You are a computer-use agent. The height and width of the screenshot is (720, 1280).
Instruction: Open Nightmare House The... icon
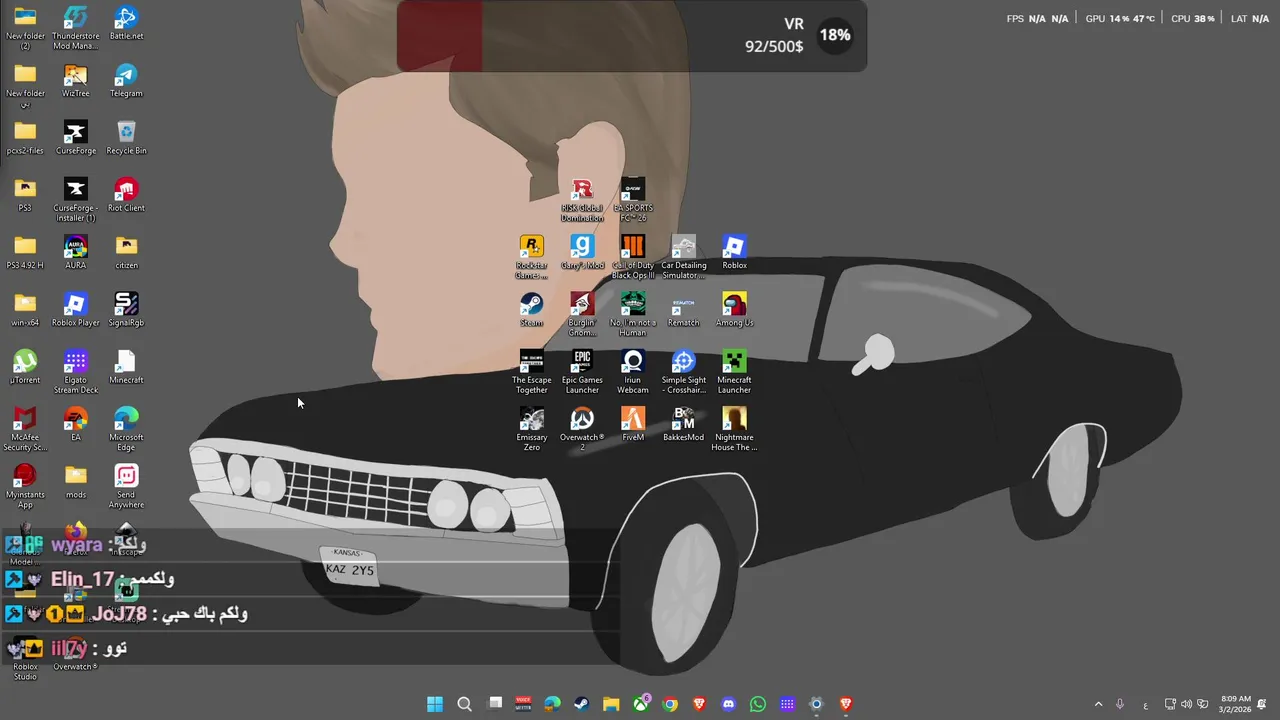pyautogui.click(x=734, y=428)
